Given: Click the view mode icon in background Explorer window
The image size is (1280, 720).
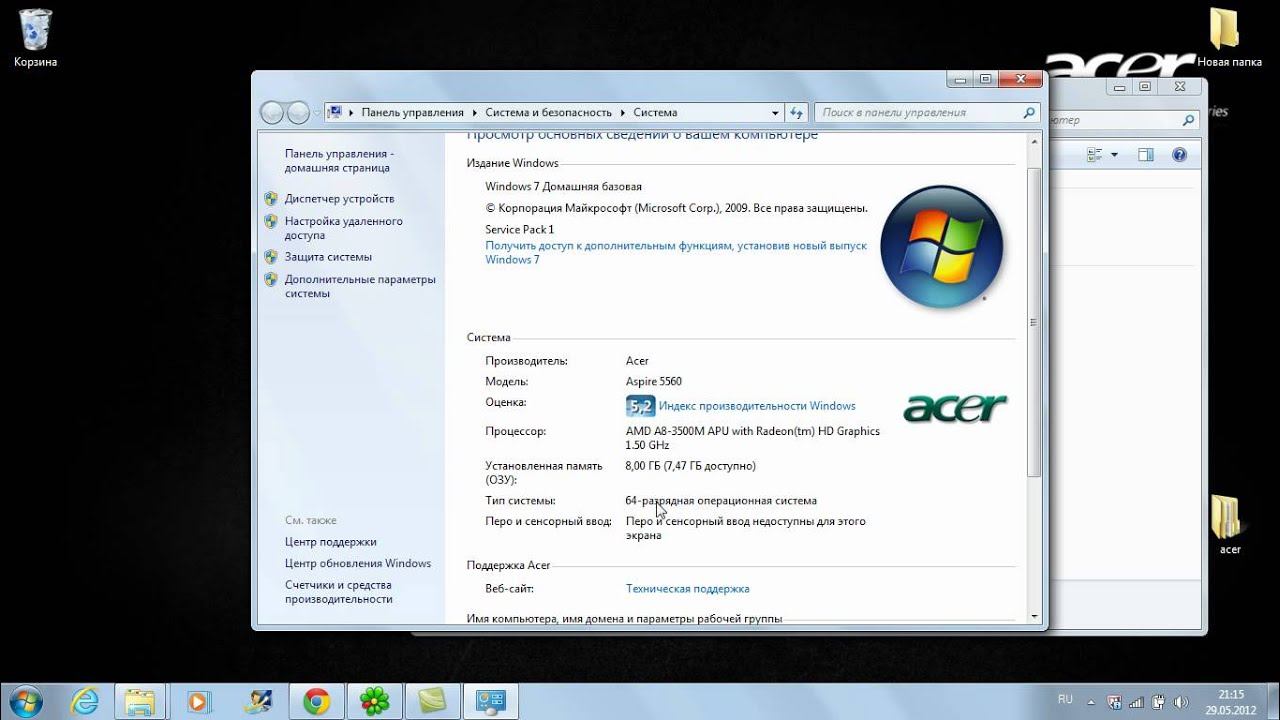Looking at the screenshot, I should click(x=1093, y=155).
